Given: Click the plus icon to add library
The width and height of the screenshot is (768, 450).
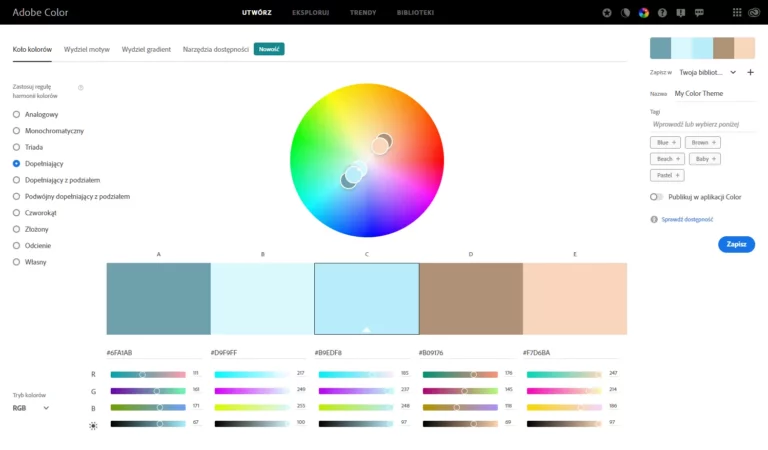Looking at the screenshot, I should [750, 72].
